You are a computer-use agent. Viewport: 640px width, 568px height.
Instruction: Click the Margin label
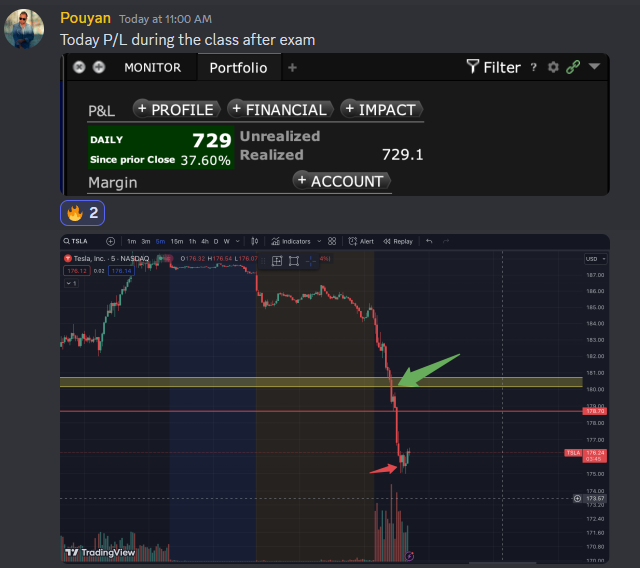click(113, 182)
